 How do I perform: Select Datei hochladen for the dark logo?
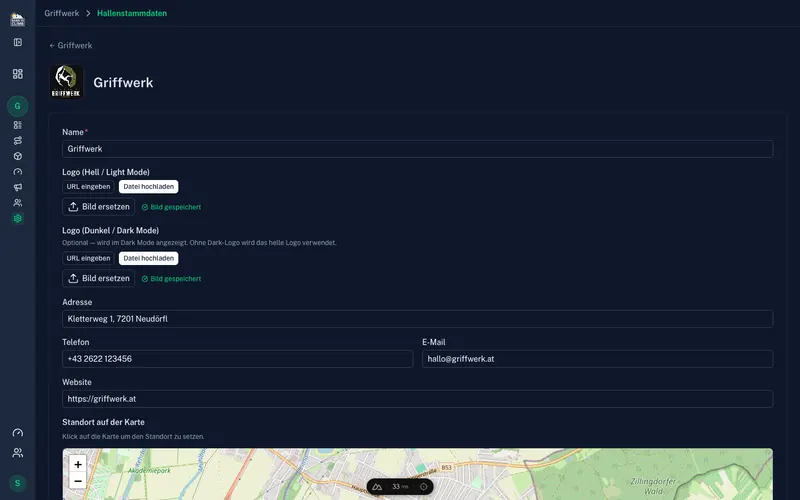coord(148,258)
